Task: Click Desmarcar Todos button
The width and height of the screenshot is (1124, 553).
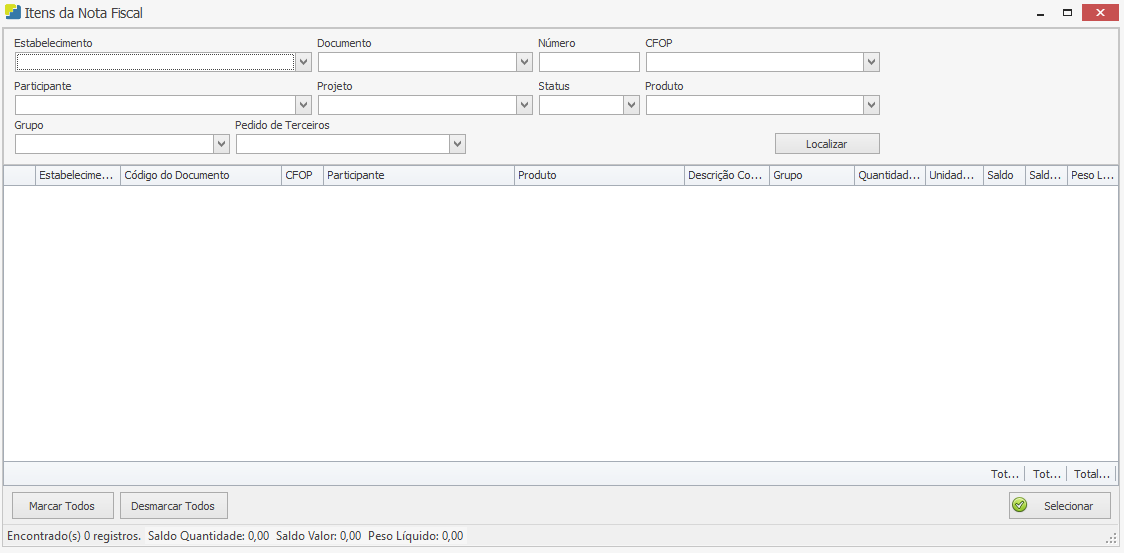Action: tap(174, 506)
